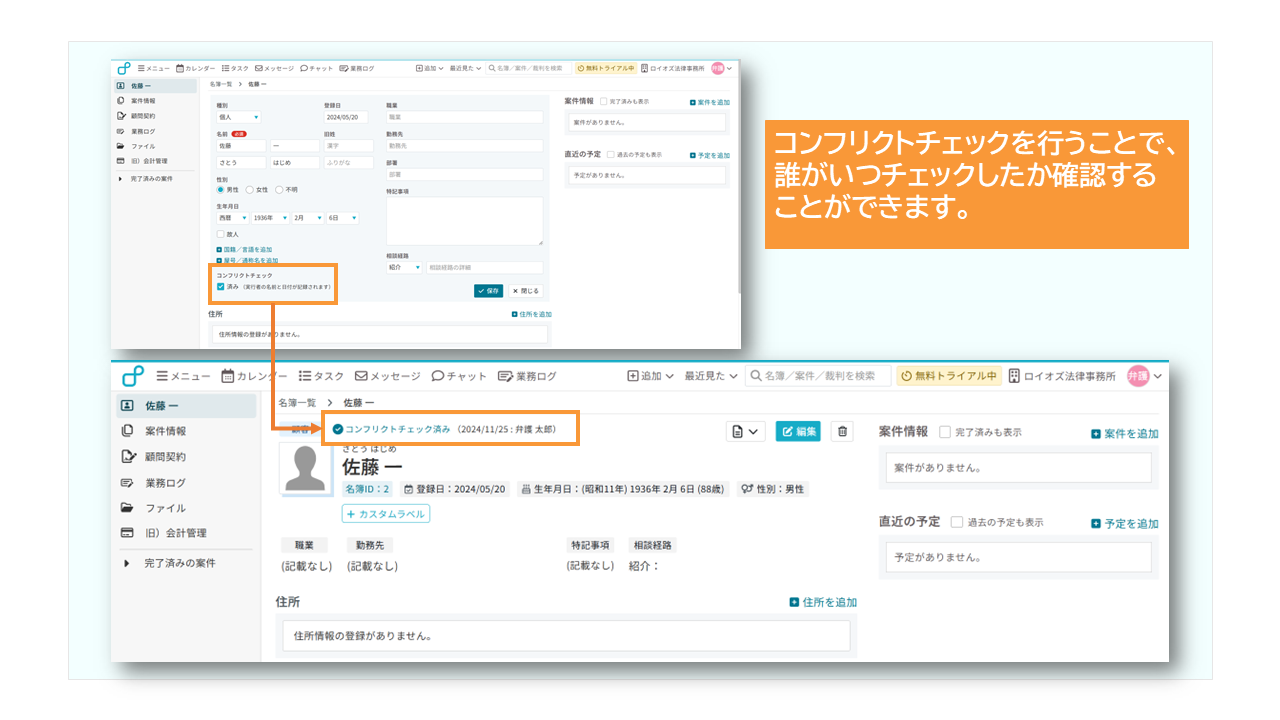1280x720 pixels.
Task: Click the search field in the upper form window
Action: 529,68
